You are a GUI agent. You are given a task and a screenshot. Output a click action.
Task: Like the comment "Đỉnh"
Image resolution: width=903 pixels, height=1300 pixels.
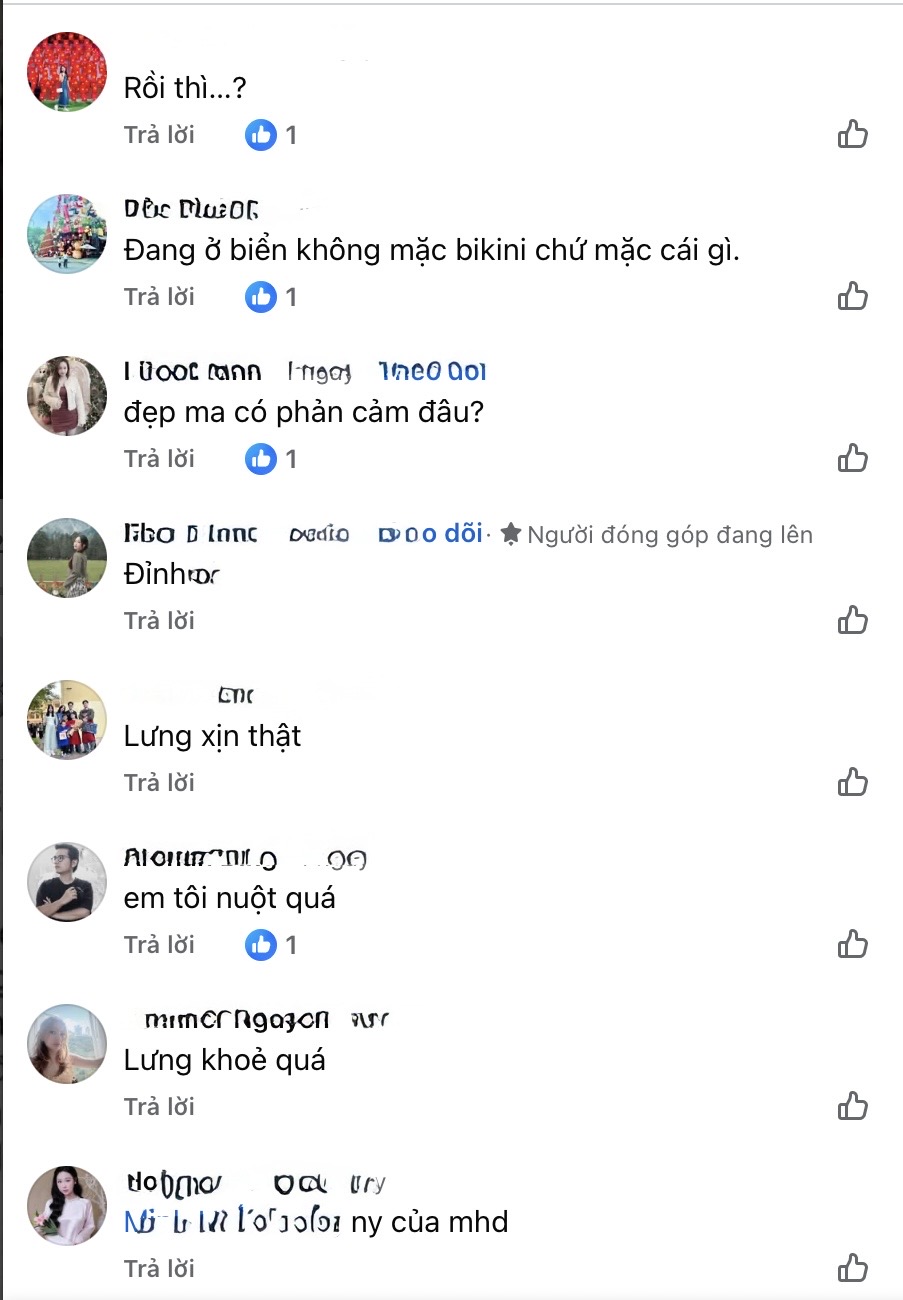[x=853, y=619]
